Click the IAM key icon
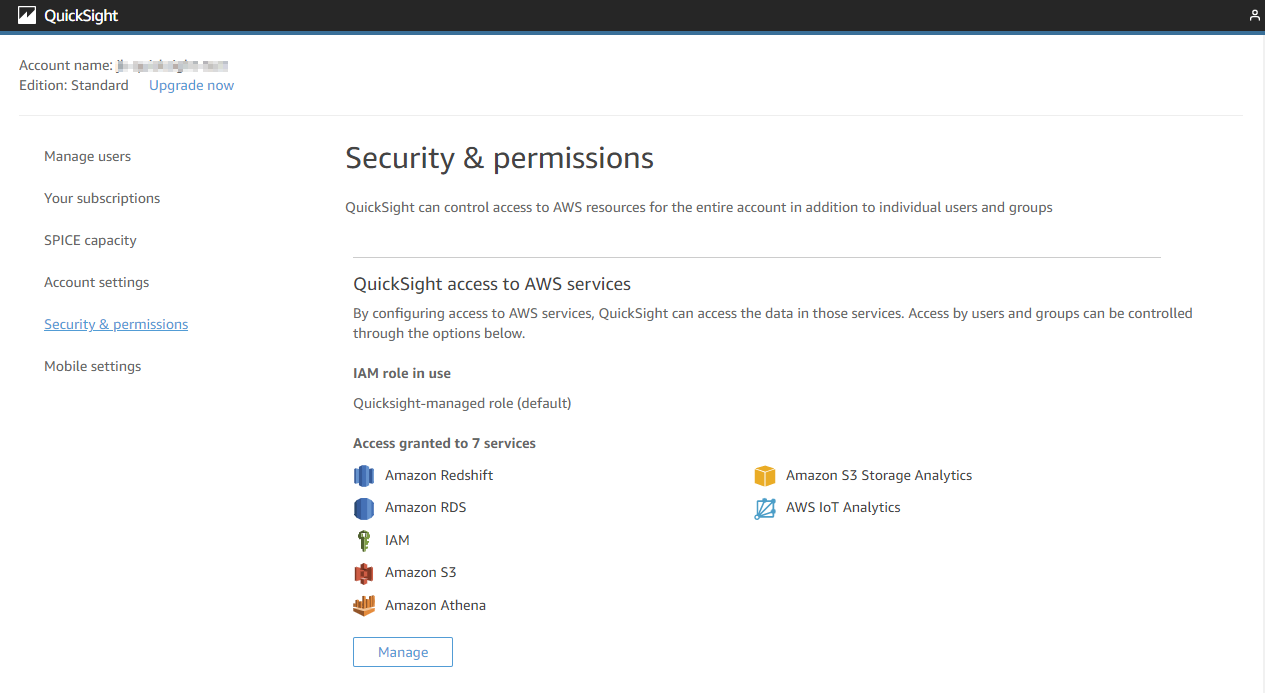This screenshot has height=693, width=1265. click(x=363, y=540)
